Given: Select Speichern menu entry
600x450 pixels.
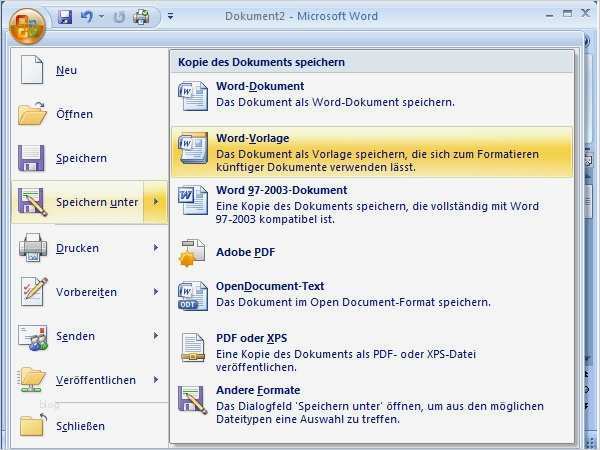Looking at the screenshot, I should coord(90,158).
